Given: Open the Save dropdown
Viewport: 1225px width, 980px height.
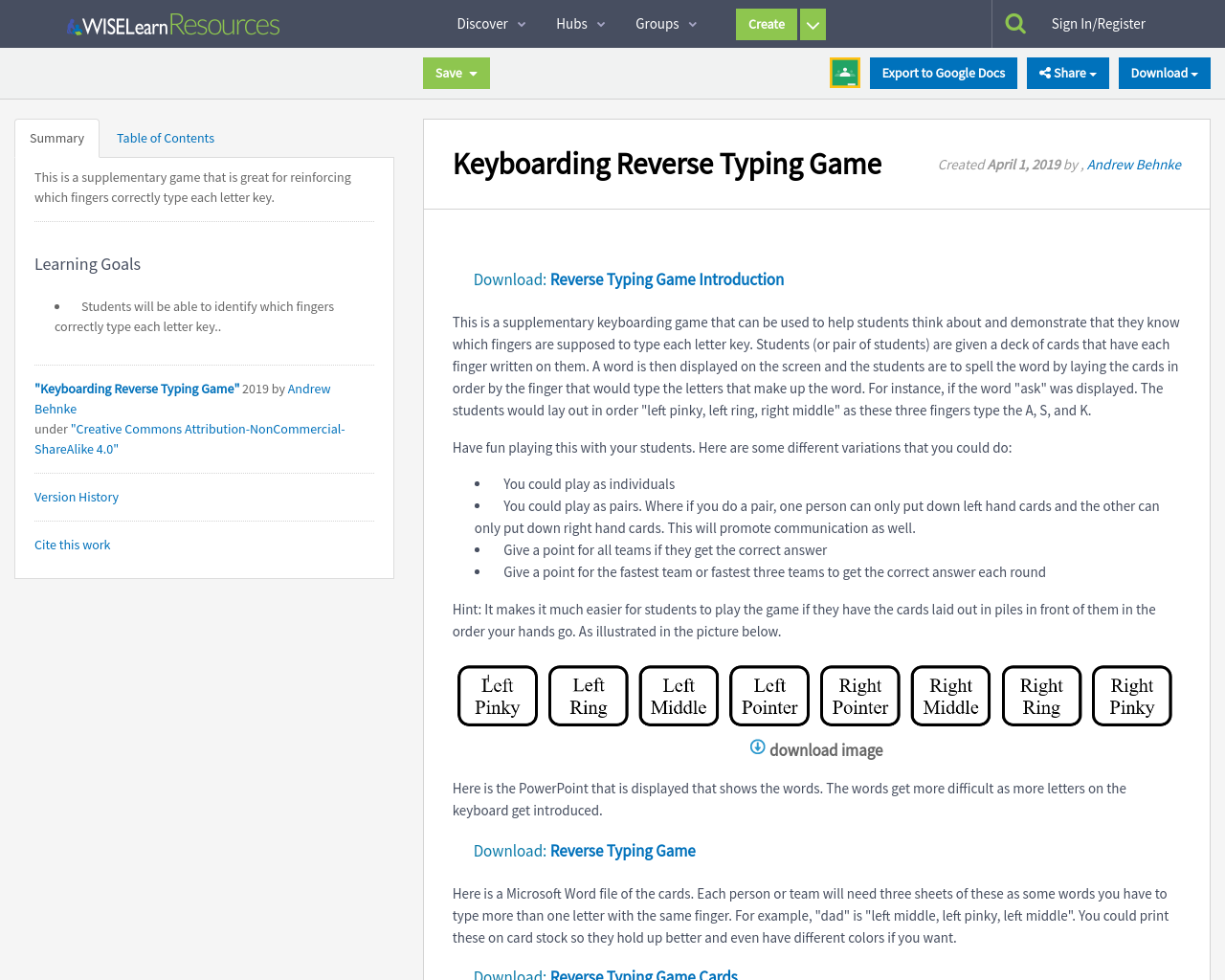Looking at the screenshot, I should click(x=456, y=71).
